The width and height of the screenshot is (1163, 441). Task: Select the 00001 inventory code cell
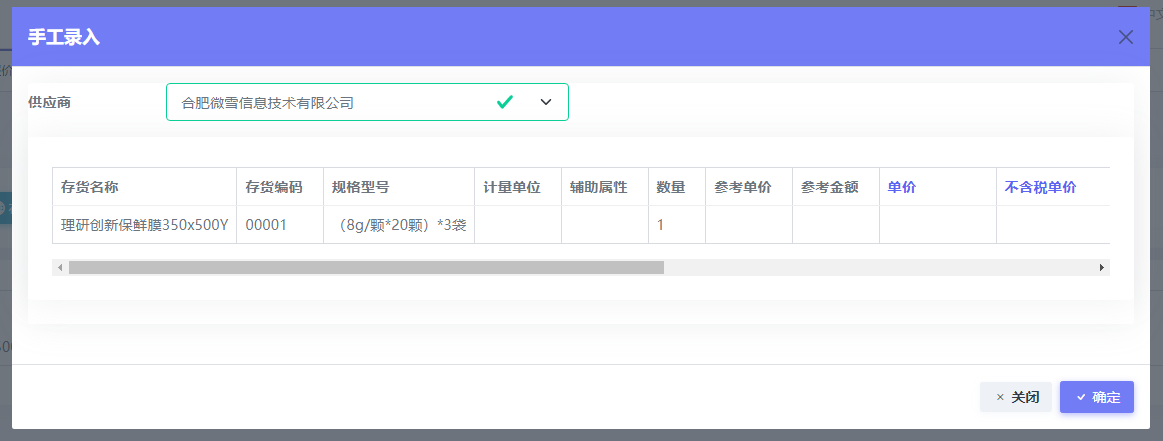pos(280,225)
